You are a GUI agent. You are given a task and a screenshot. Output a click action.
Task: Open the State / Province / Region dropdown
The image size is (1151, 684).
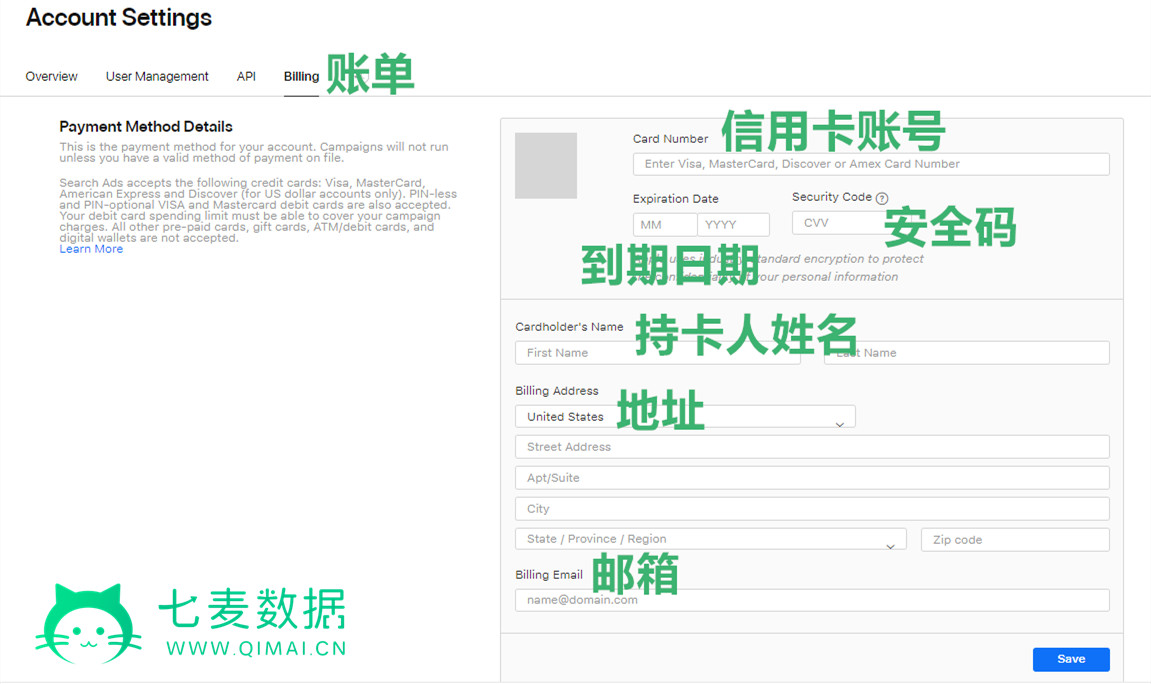(710, 539)
